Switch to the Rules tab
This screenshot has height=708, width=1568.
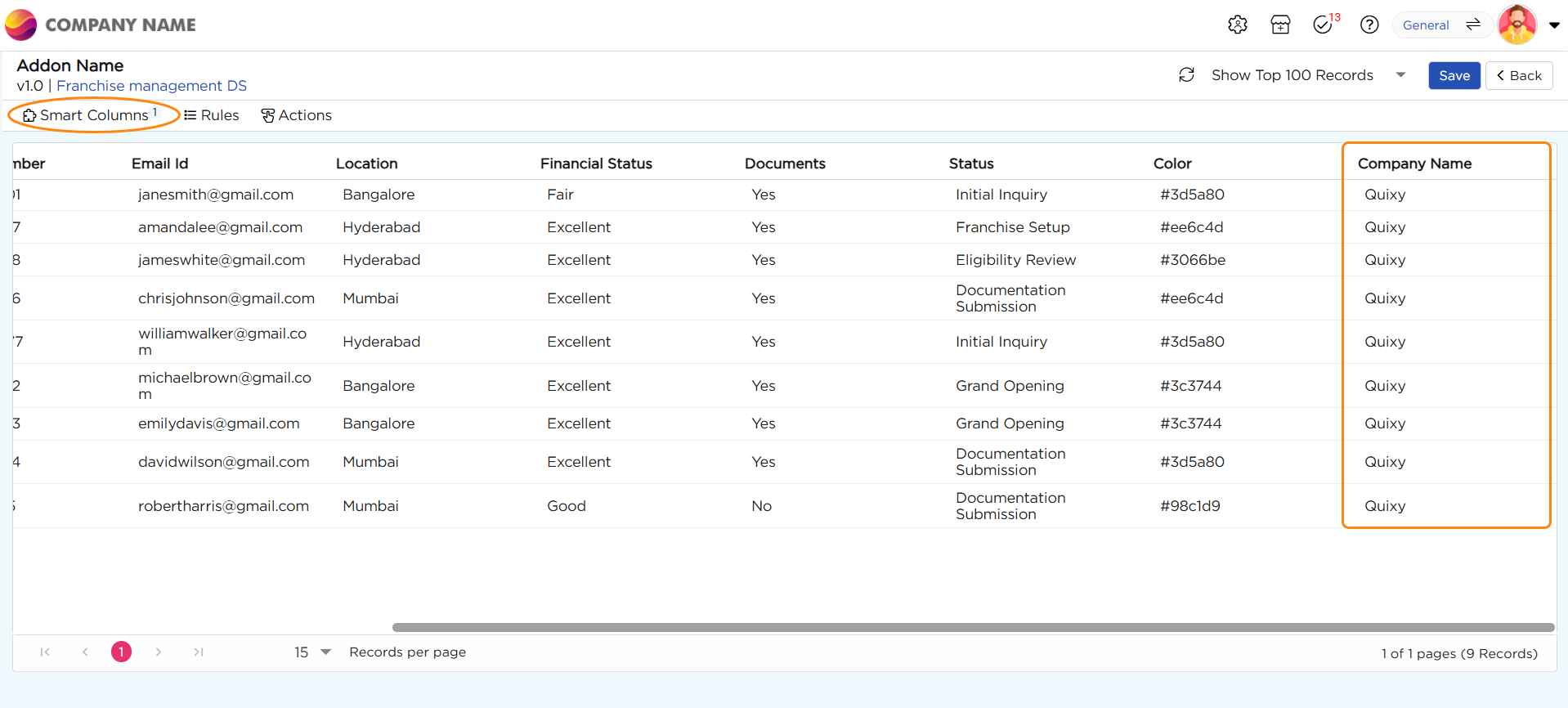(212, 115)
